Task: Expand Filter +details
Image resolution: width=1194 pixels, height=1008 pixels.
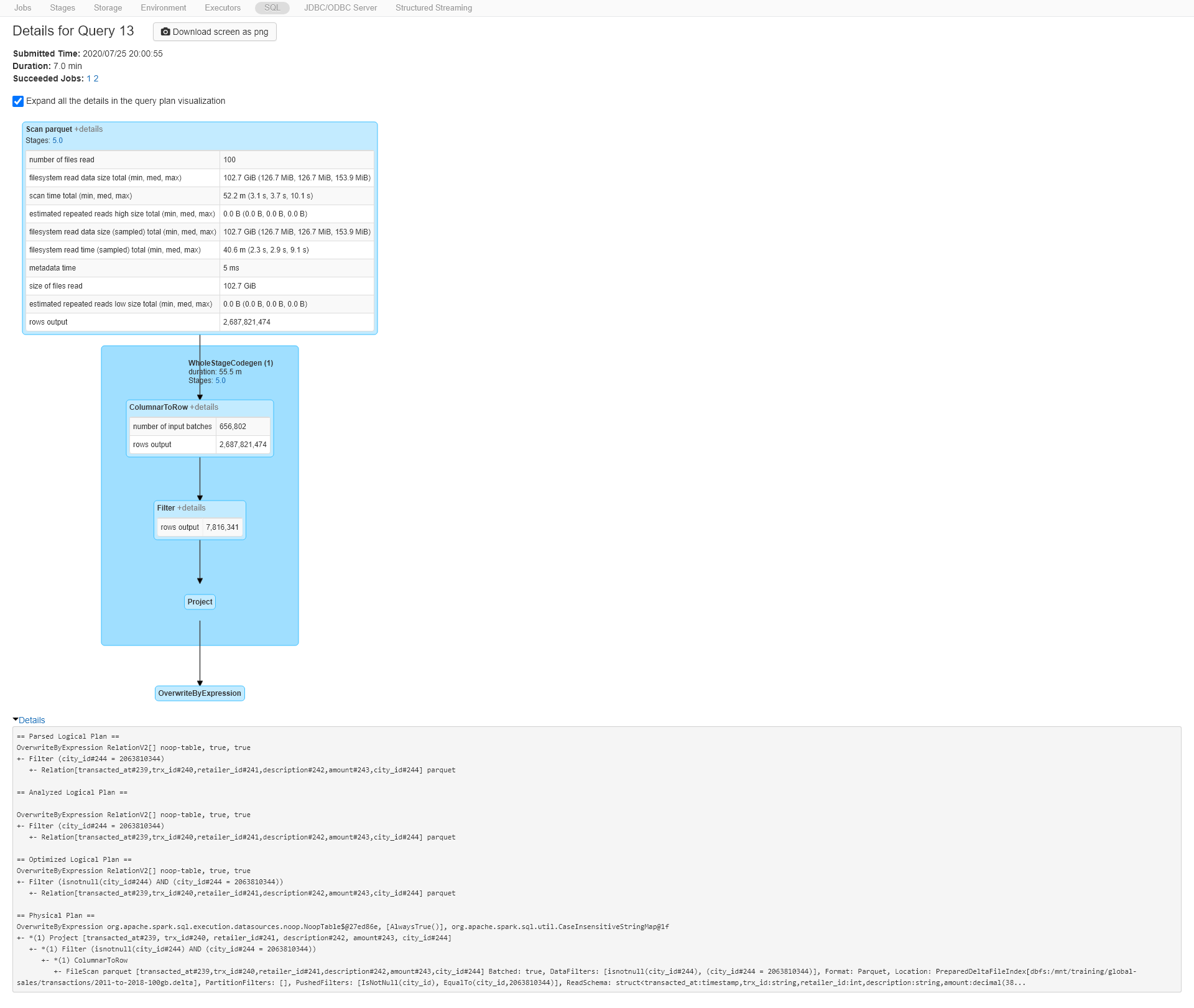Action: (x=192, y=508)
